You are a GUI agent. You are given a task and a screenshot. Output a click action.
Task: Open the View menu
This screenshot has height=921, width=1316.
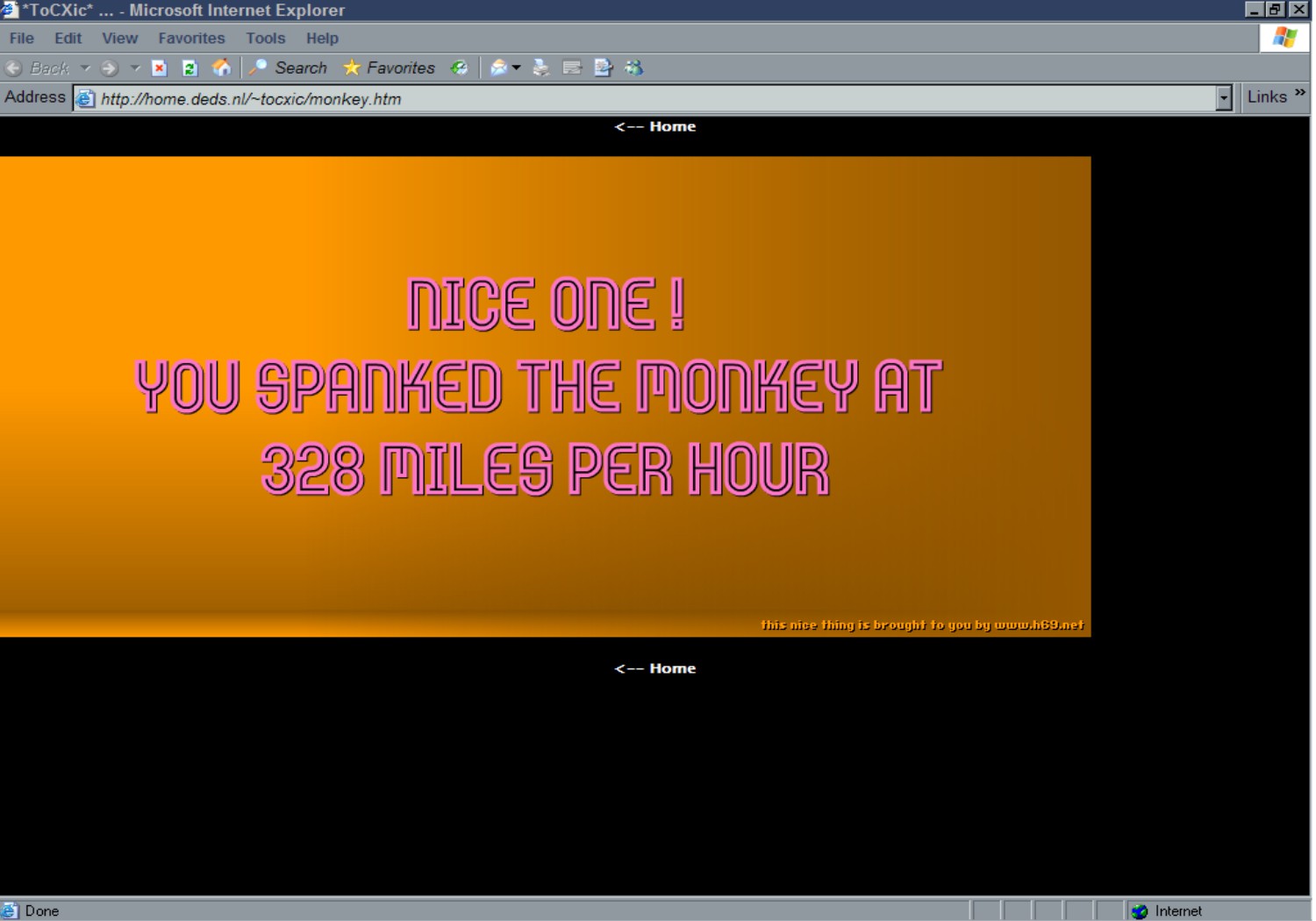(x=119, y=39)
